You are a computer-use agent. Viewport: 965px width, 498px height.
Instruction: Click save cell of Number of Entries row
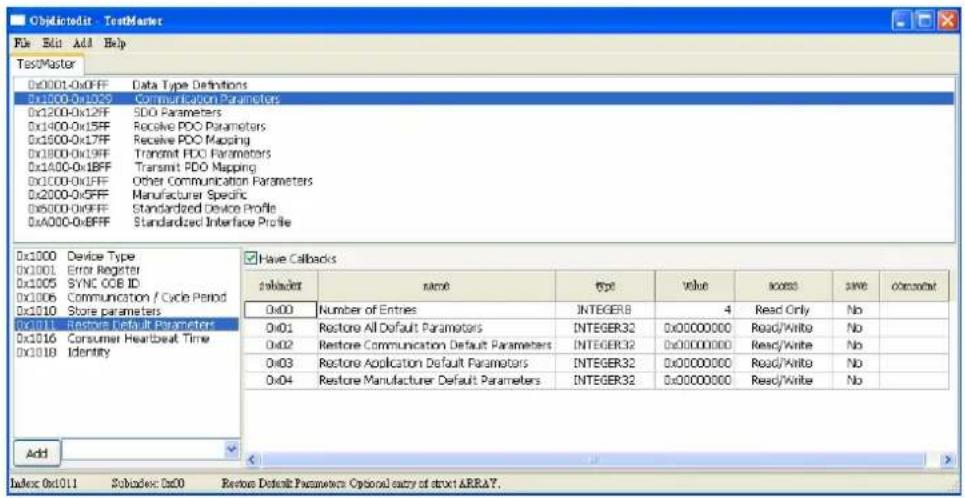pyautogui.click(x=856, y=310)
